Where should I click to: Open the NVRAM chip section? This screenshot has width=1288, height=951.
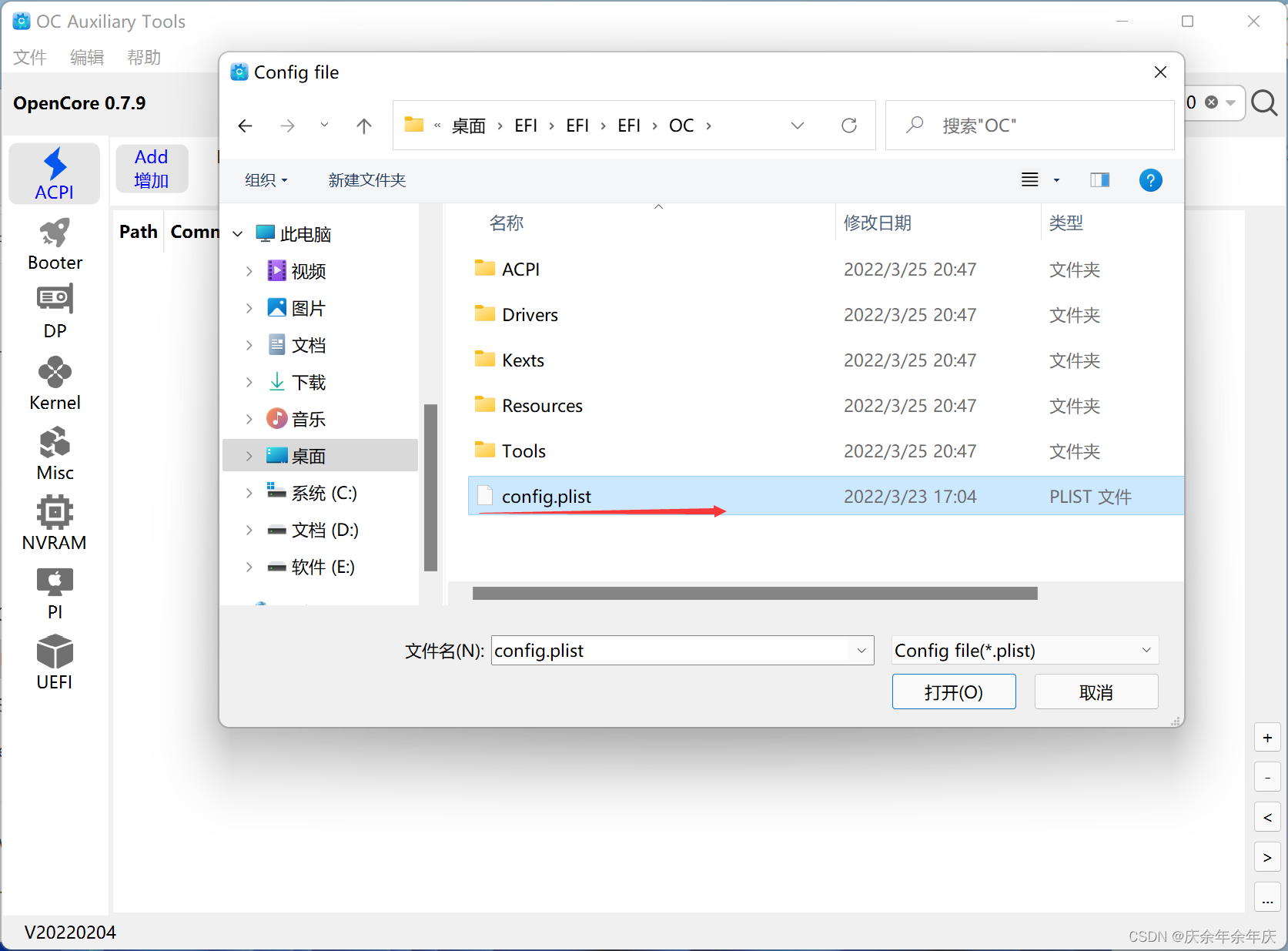[x=55, y=524]
